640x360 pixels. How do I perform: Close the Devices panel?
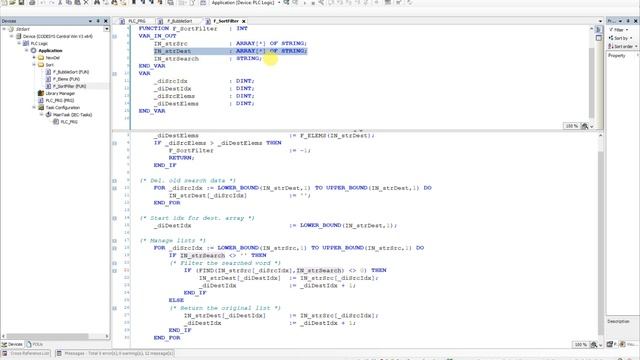click(x=106, y=21)
